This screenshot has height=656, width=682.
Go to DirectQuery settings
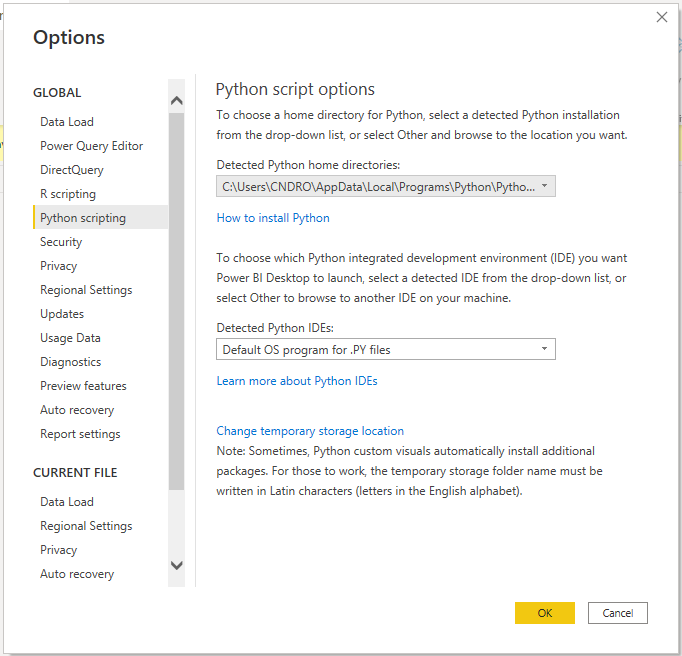click(x=72, y=170)
